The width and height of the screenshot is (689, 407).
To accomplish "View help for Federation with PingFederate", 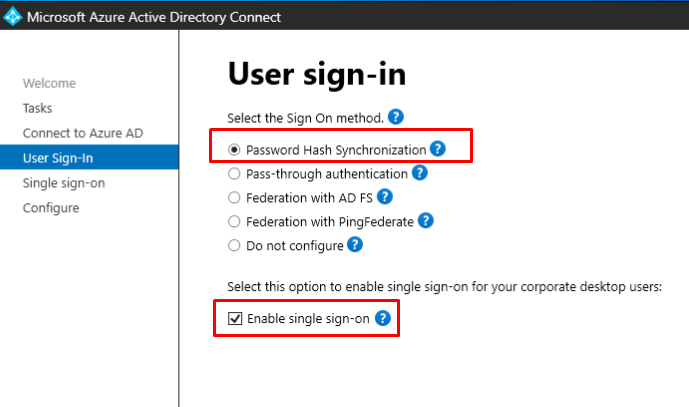I will pyautogui.click(x=425, y=221).
